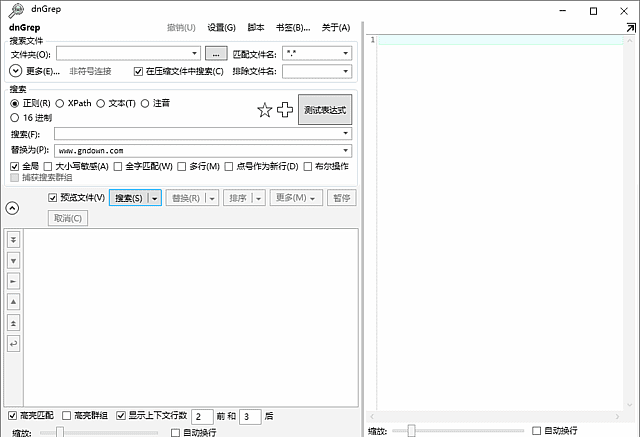
Task: Click the scroll-to-bottom double arrow icon
Action: pos(13,240)
